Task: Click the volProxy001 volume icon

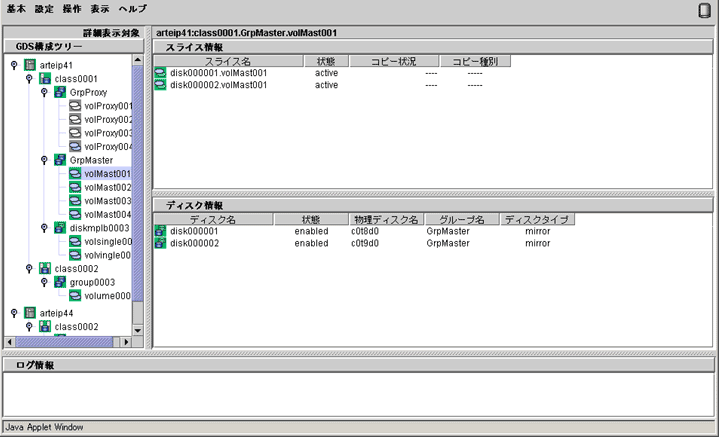Action: (x=75, y=106)
